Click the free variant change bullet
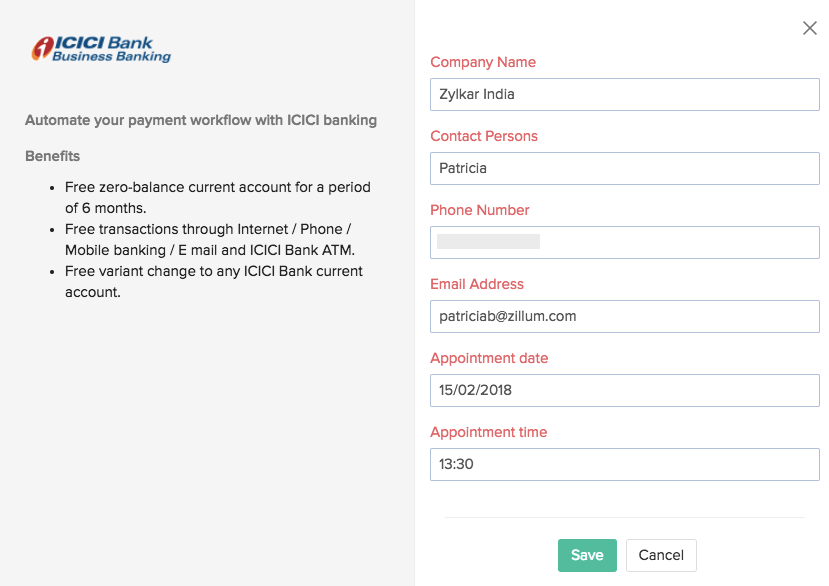 click(x=213, y=281)
